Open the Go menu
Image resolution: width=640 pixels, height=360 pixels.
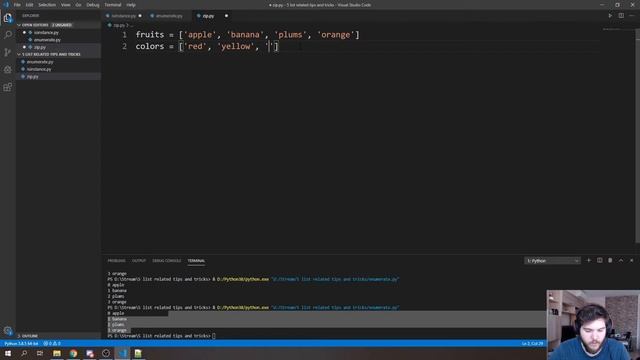click(x=78, y=5)
